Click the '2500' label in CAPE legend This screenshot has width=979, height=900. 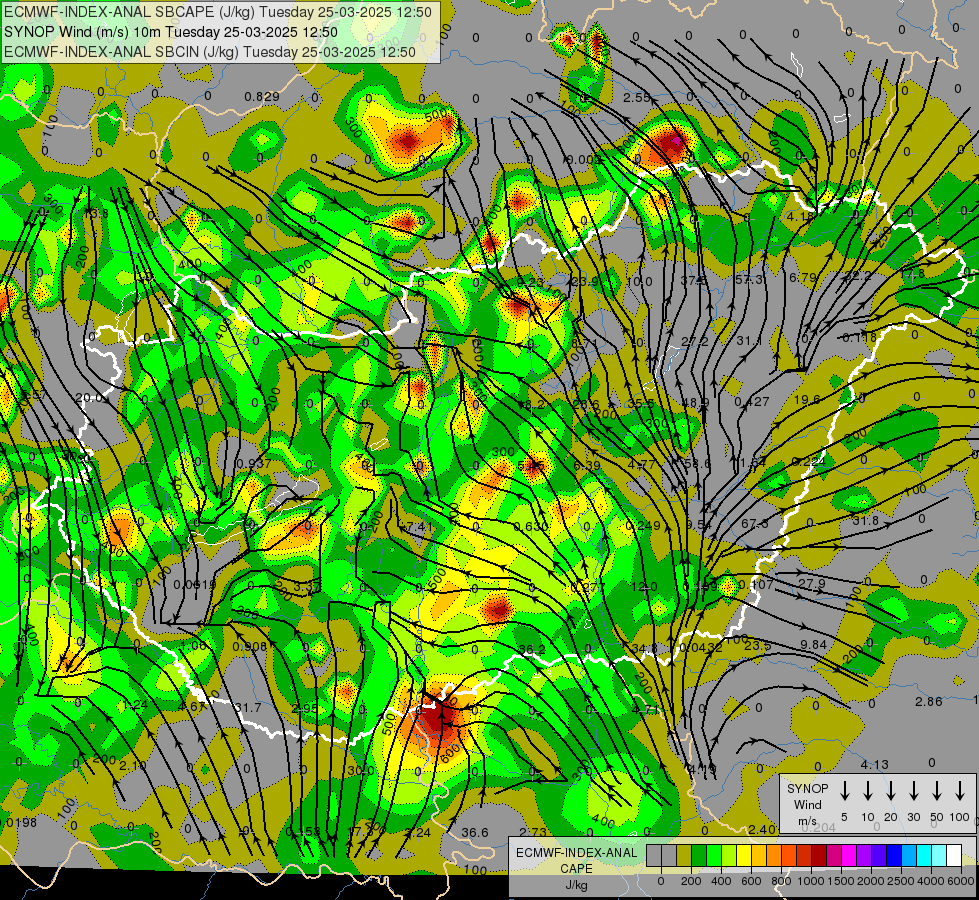901,881
